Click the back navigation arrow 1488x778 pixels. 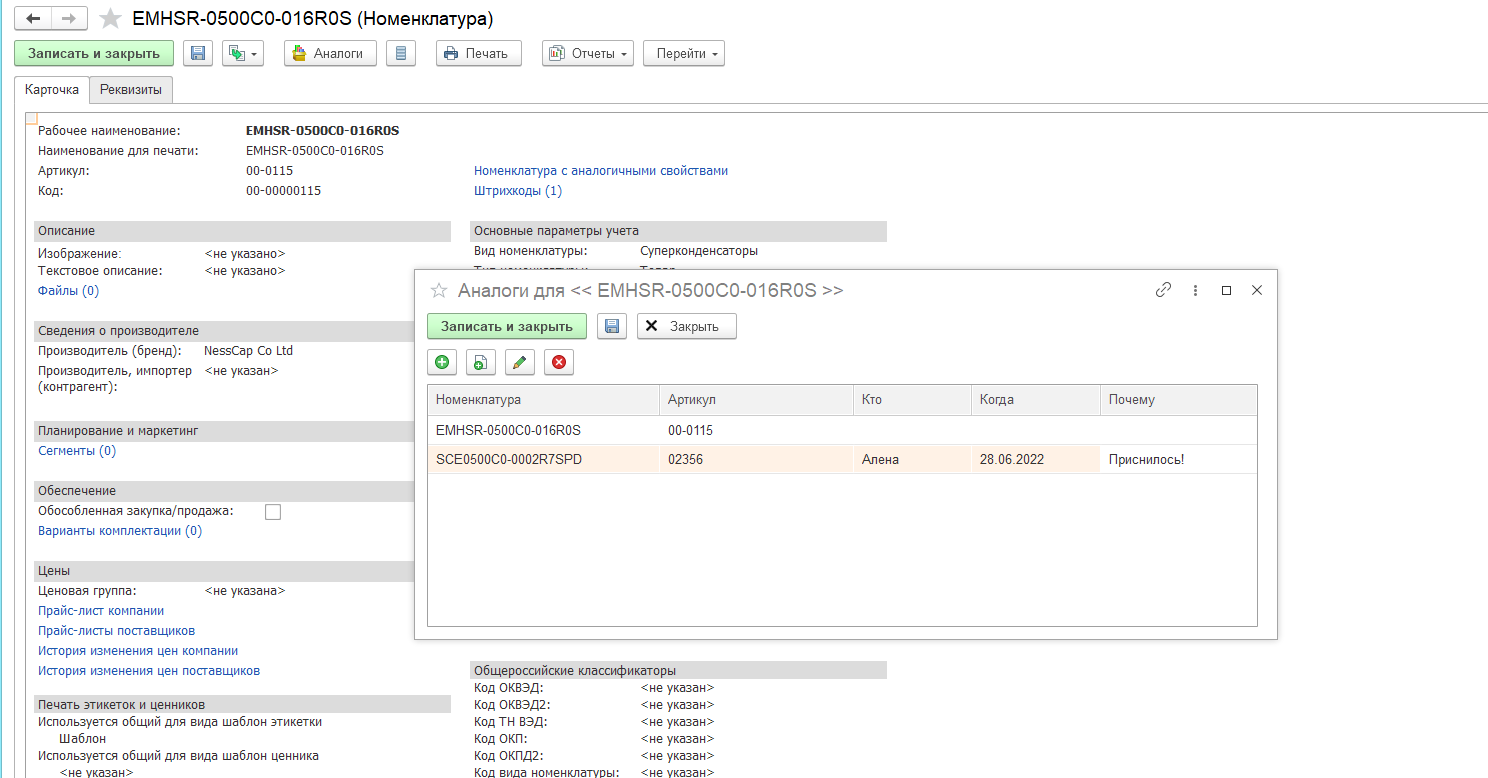point(33,18)
